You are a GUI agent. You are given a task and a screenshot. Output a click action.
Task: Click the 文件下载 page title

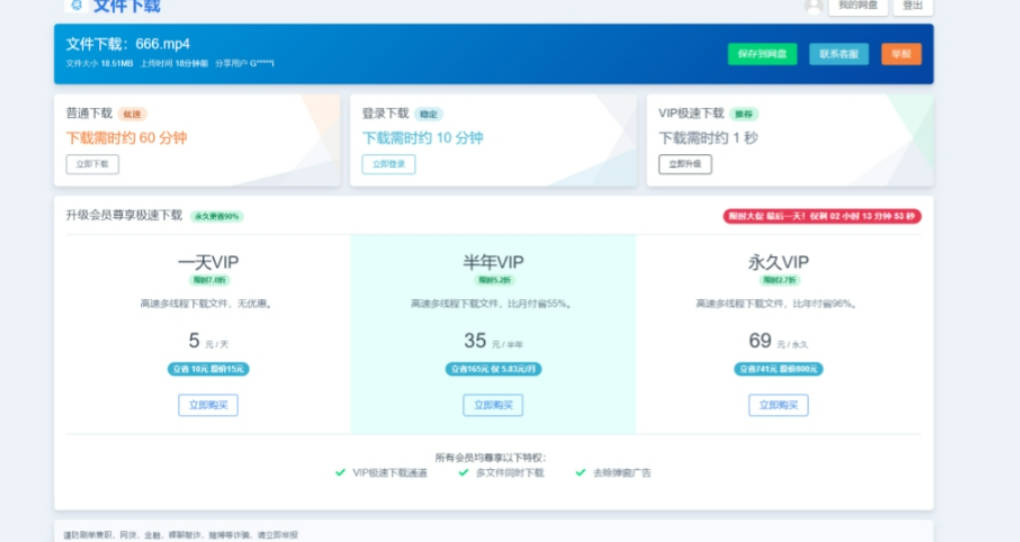[127, 7]
